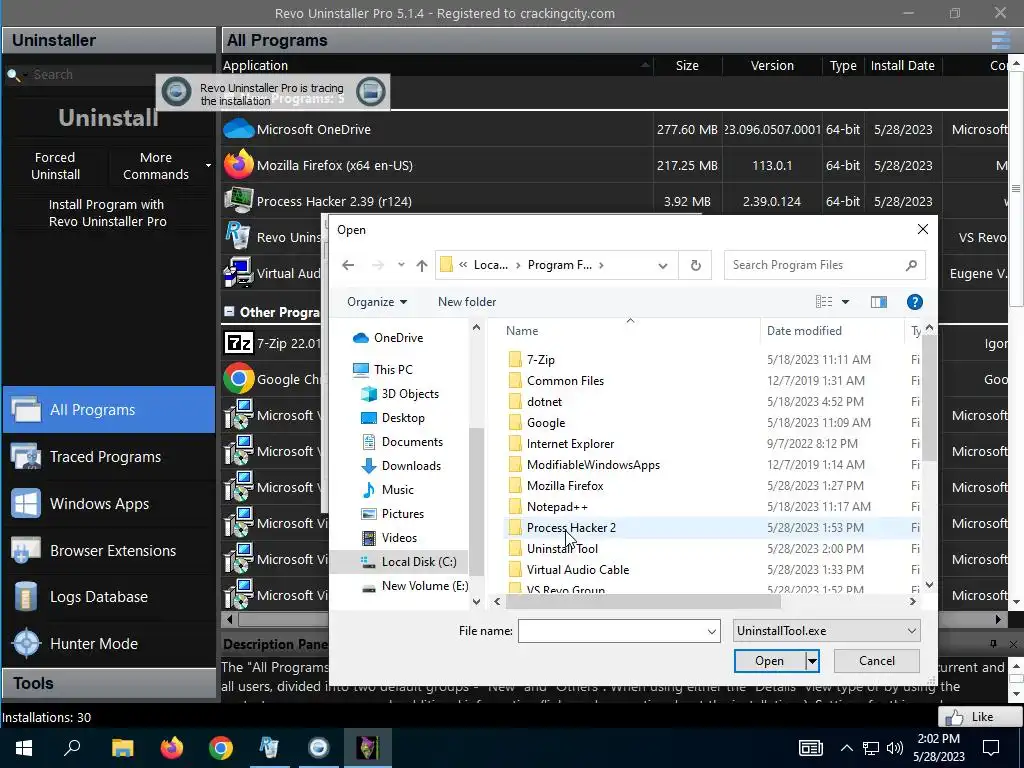Select Music in navigation pane
1024x768 pixels.
[397, 490]
